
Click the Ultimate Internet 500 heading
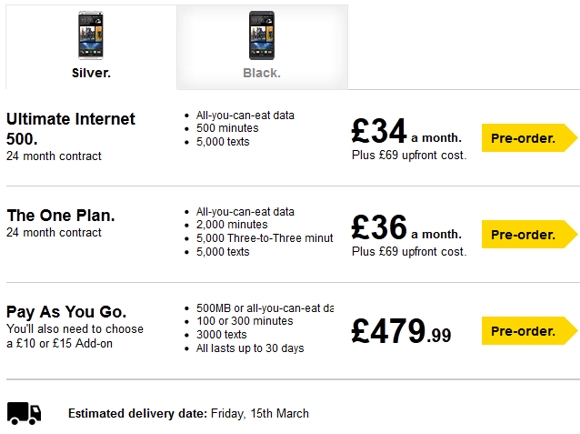tap(71, 129)
